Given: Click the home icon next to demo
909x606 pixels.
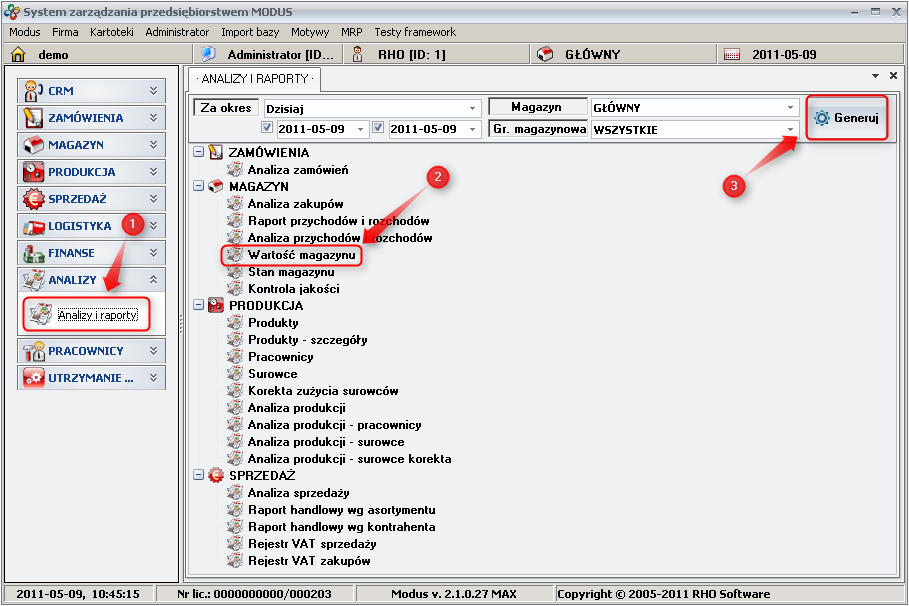Looking at the screenshot, I should pos(17,55).
